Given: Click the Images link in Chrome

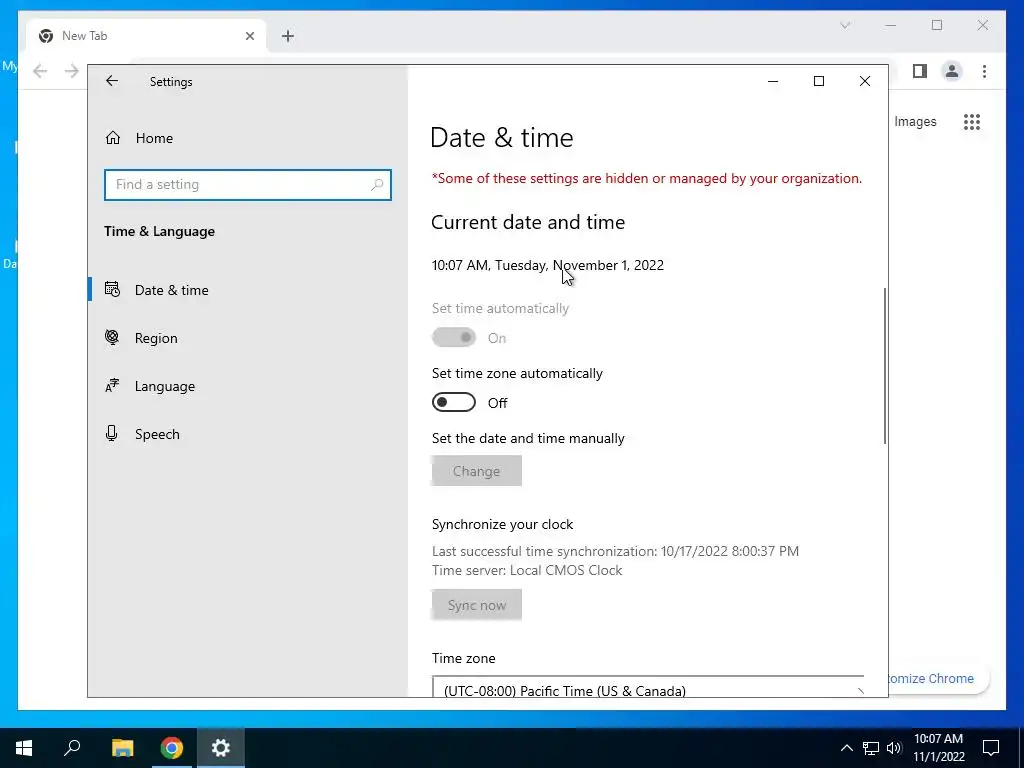Looking at the screenshot, I should click(x=915, y=121).
